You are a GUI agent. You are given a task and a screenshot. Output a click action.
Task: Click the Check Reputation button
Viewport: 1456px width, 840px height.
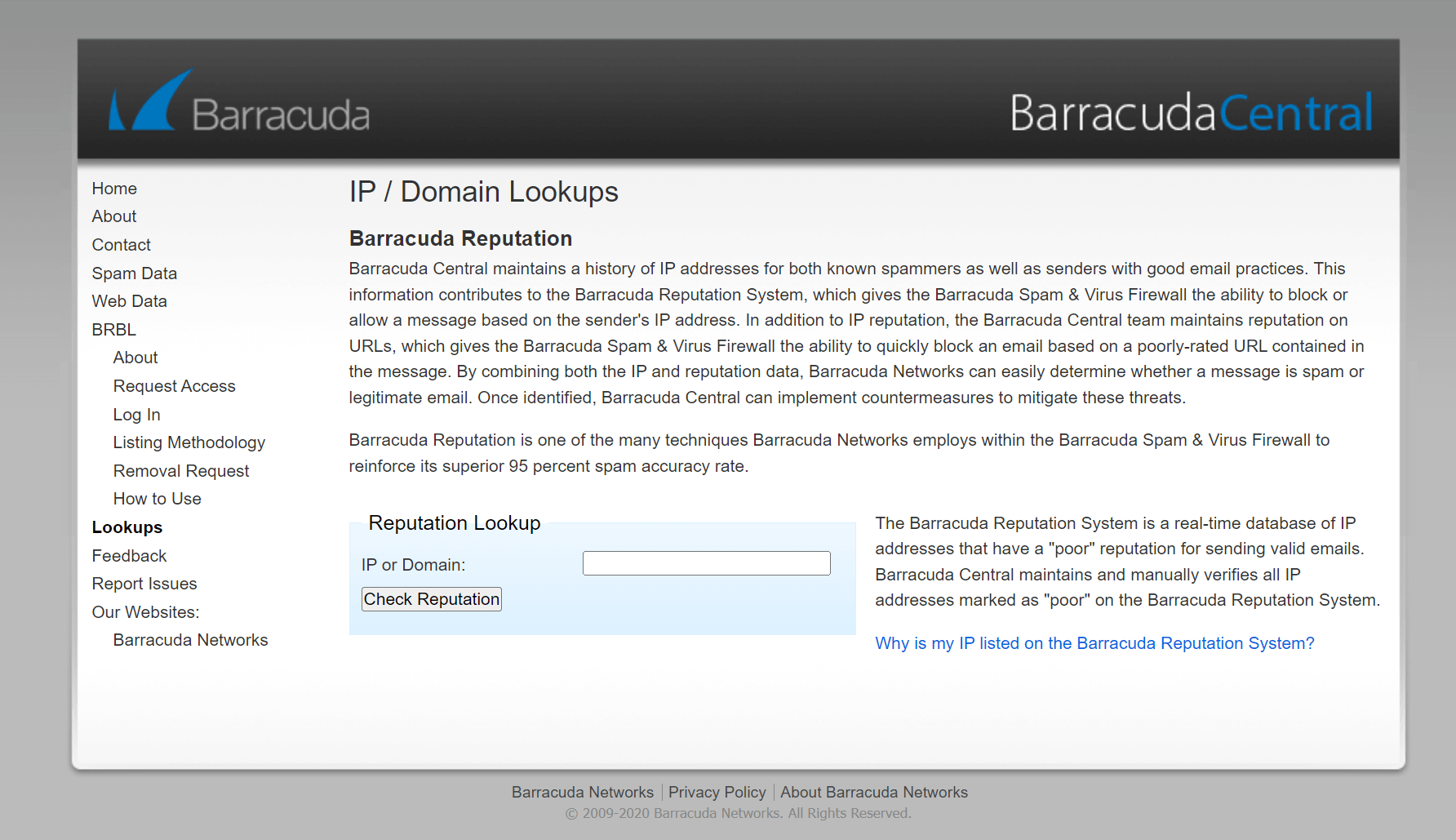432,599
